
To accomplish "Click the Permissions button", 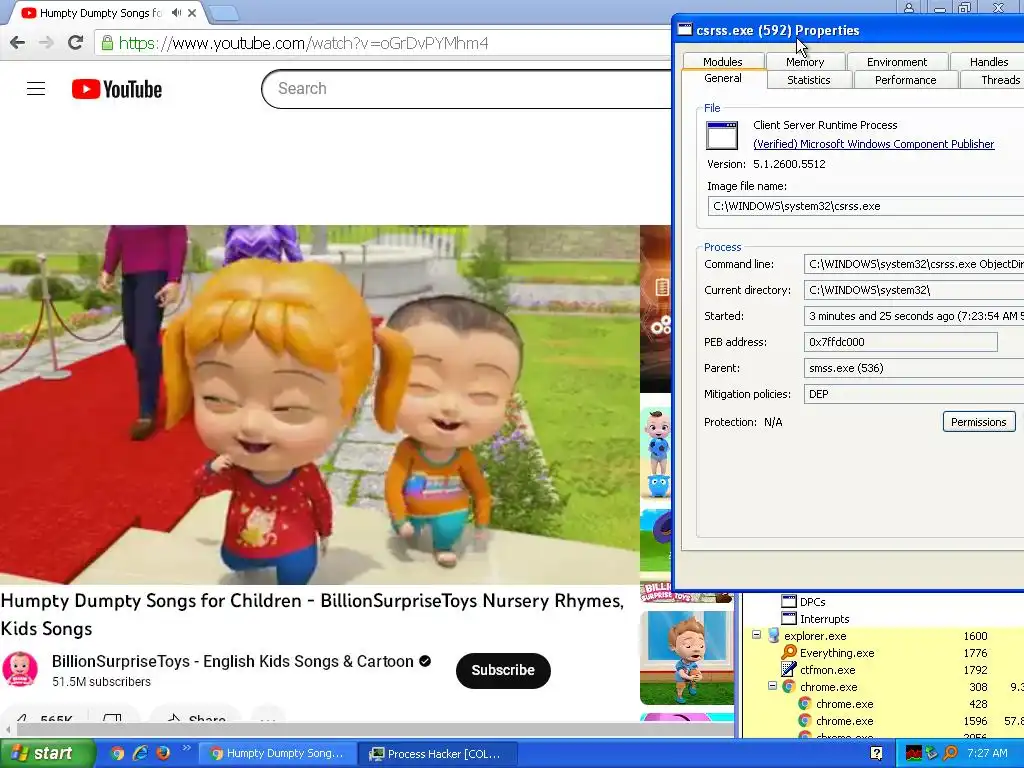I will pyautogui.click(x=978, y=422).
